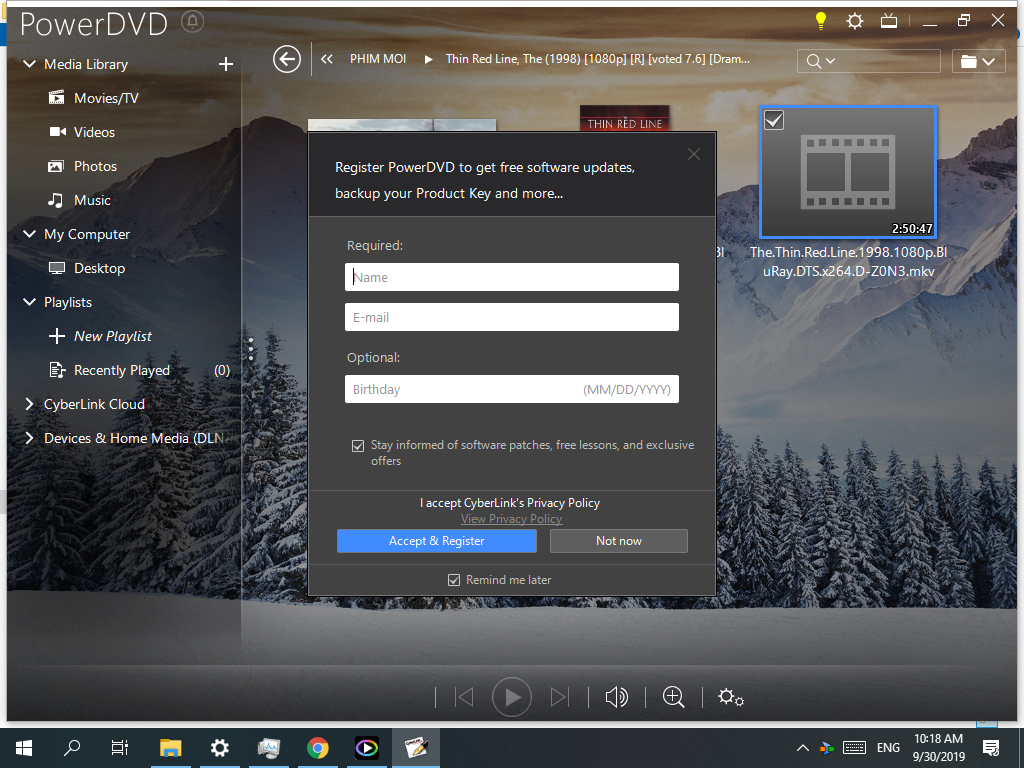The height and width of the screenshot is (768, 1024).
Task: Collapse the Playlists section
Action: coord(29,302)
